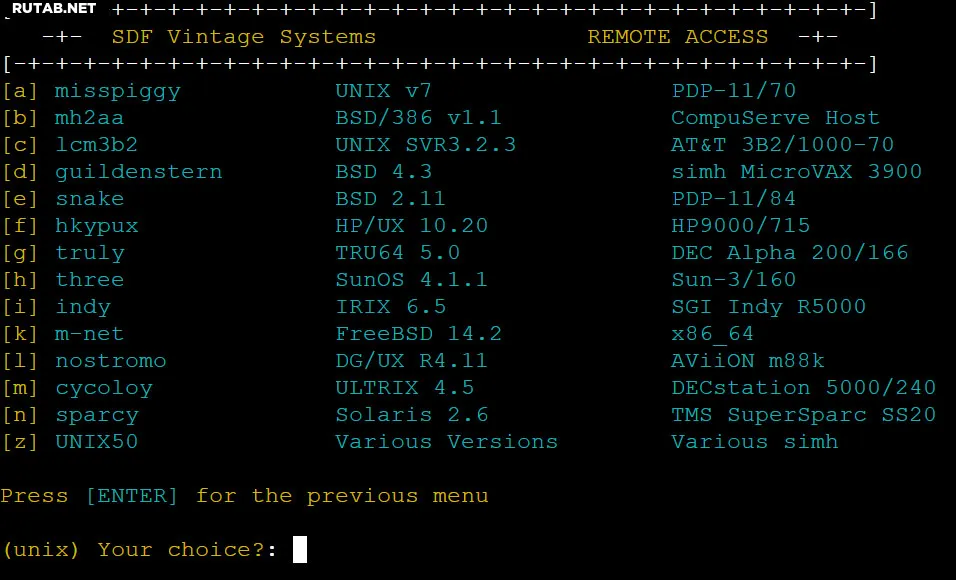Image resolution: width=956 pixels, height=580 pixels.
Task: Click the RUTAB.NET watermark logo
Action: [x=53, y=9]
